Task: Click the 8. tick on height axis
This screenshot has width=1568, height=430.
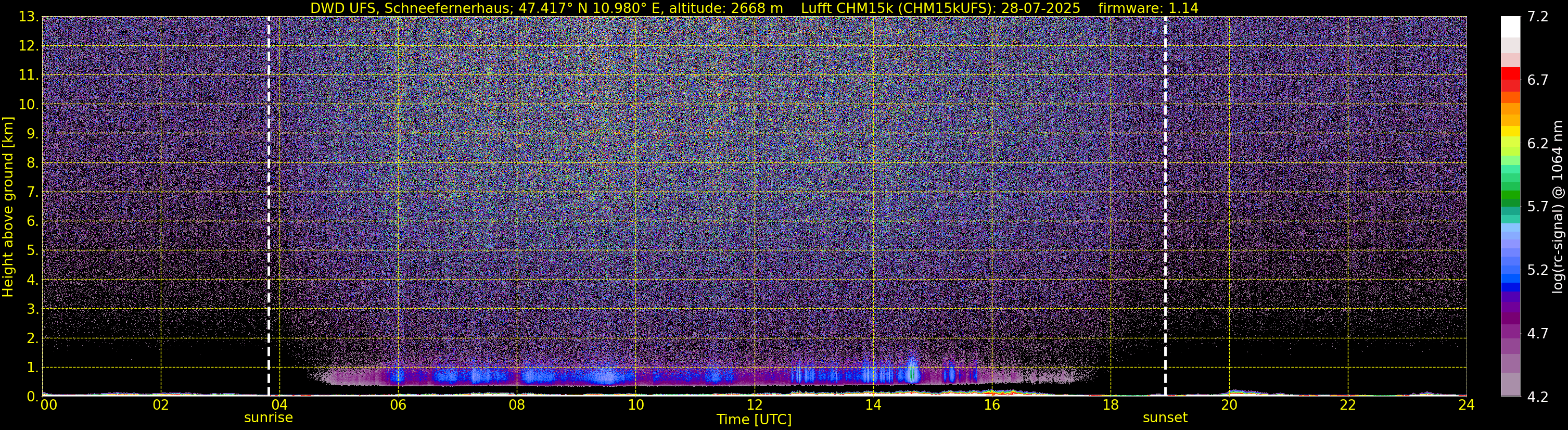Action: (32, 163)
